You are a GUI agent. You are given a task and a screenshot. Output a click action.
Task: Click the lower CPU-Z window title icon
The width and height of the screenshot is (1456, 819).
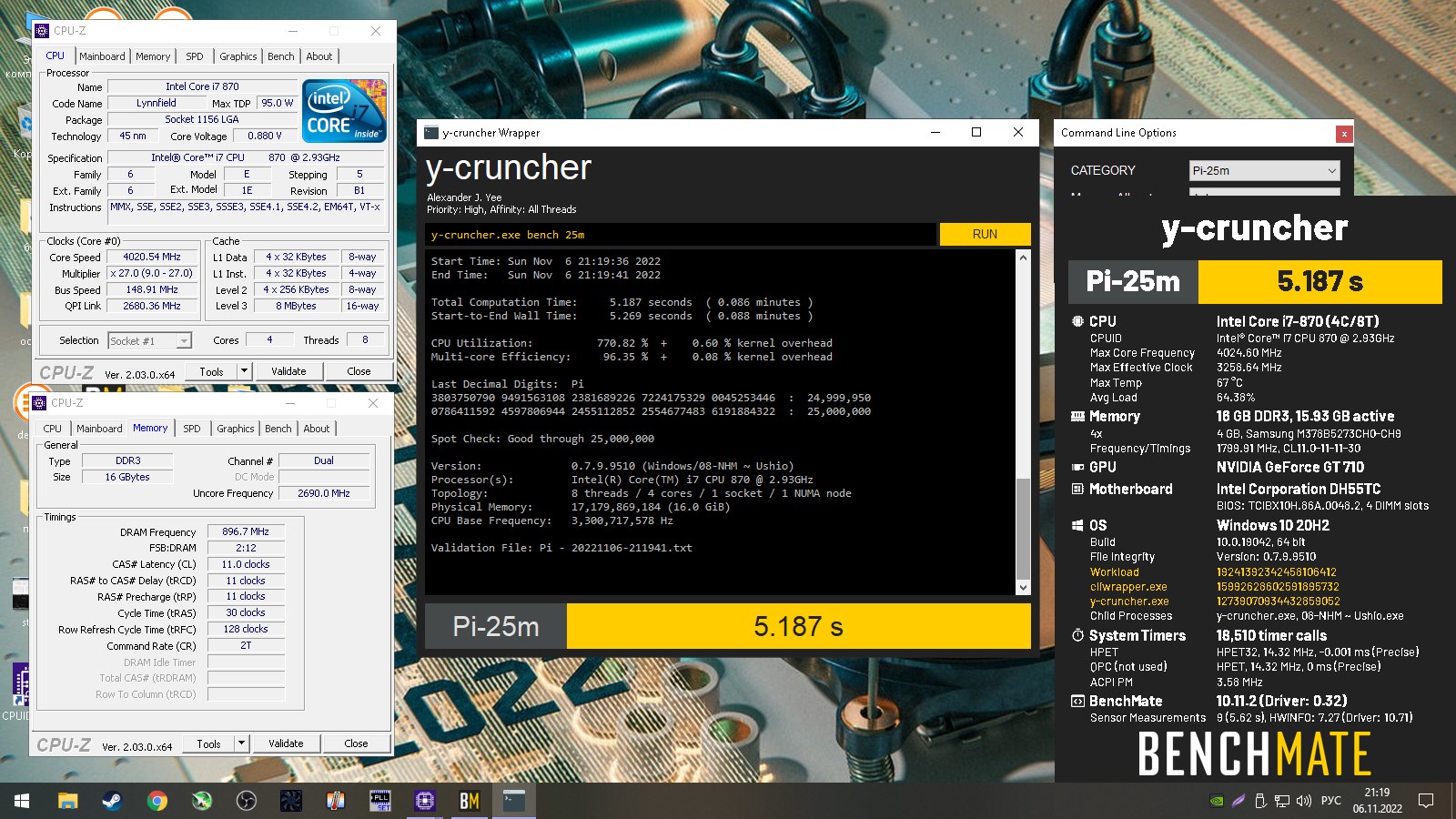coord(39,403)
